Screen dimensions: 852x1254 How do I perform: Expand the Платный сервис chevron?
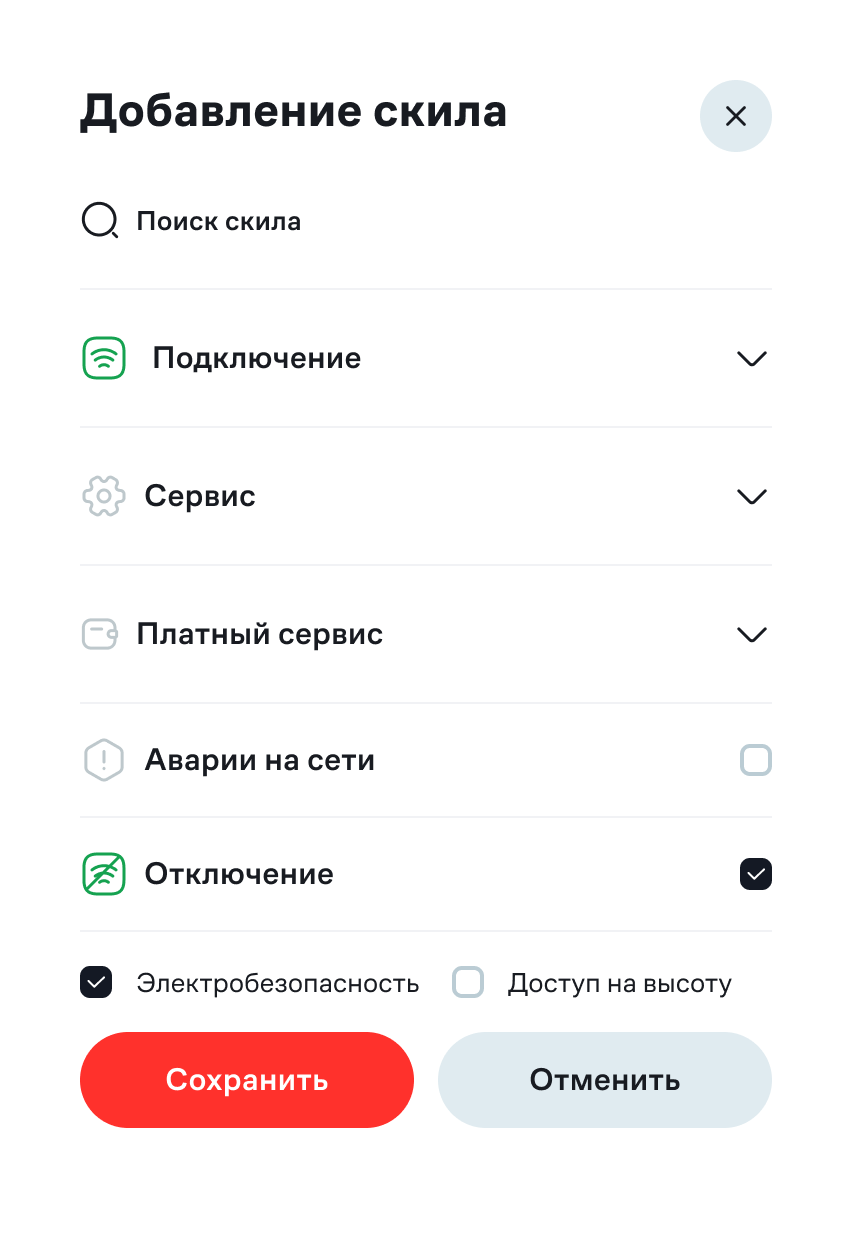pos(751,634)
